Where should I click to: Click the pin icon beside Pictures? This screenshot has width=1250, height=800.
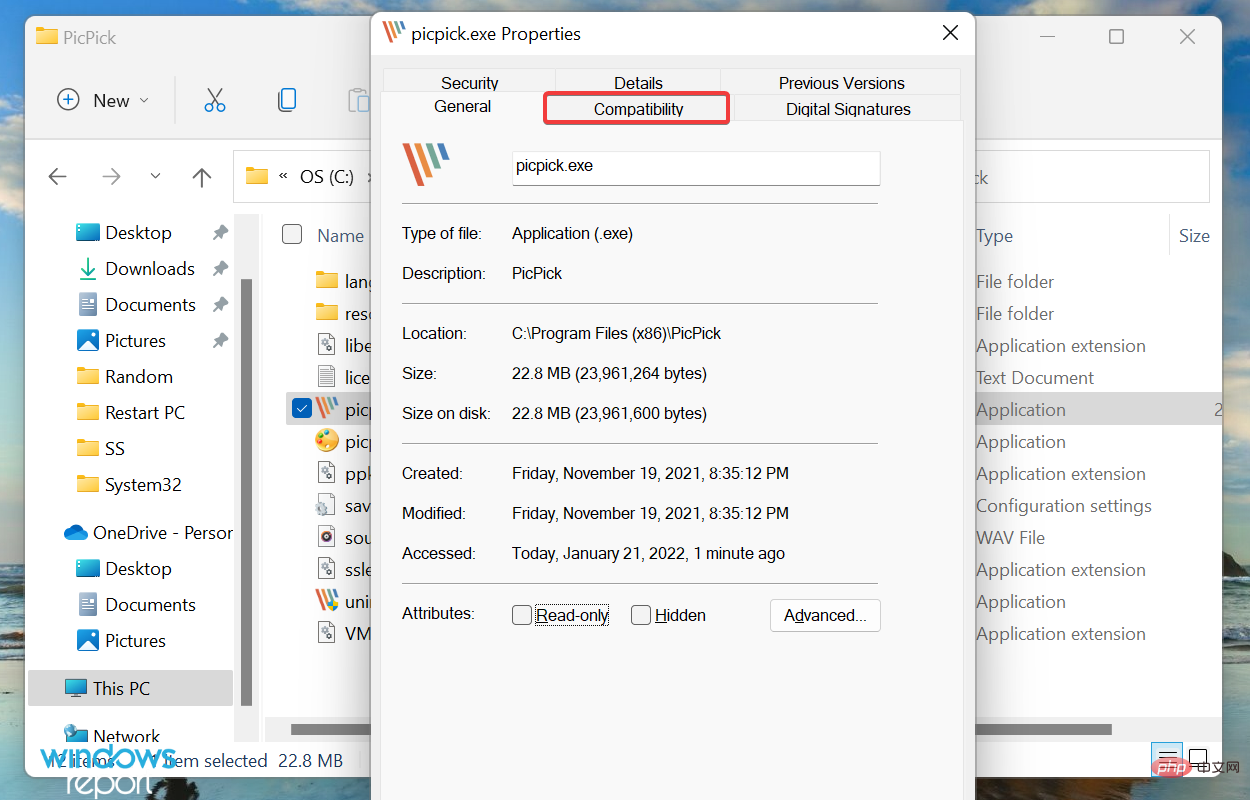(220, 340)
